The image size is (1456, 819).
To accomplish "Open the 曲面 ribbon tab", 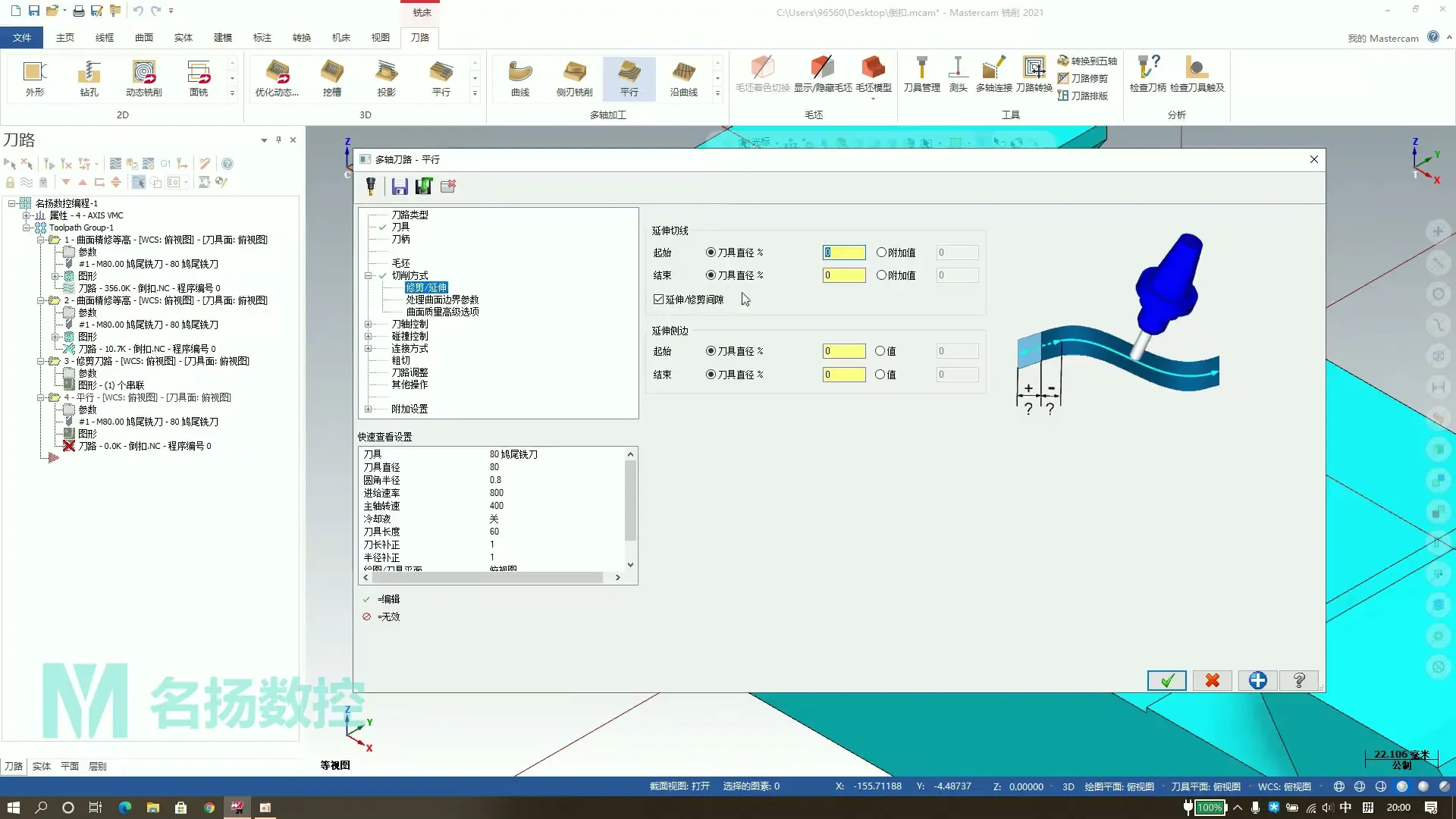I will point(144,37).
